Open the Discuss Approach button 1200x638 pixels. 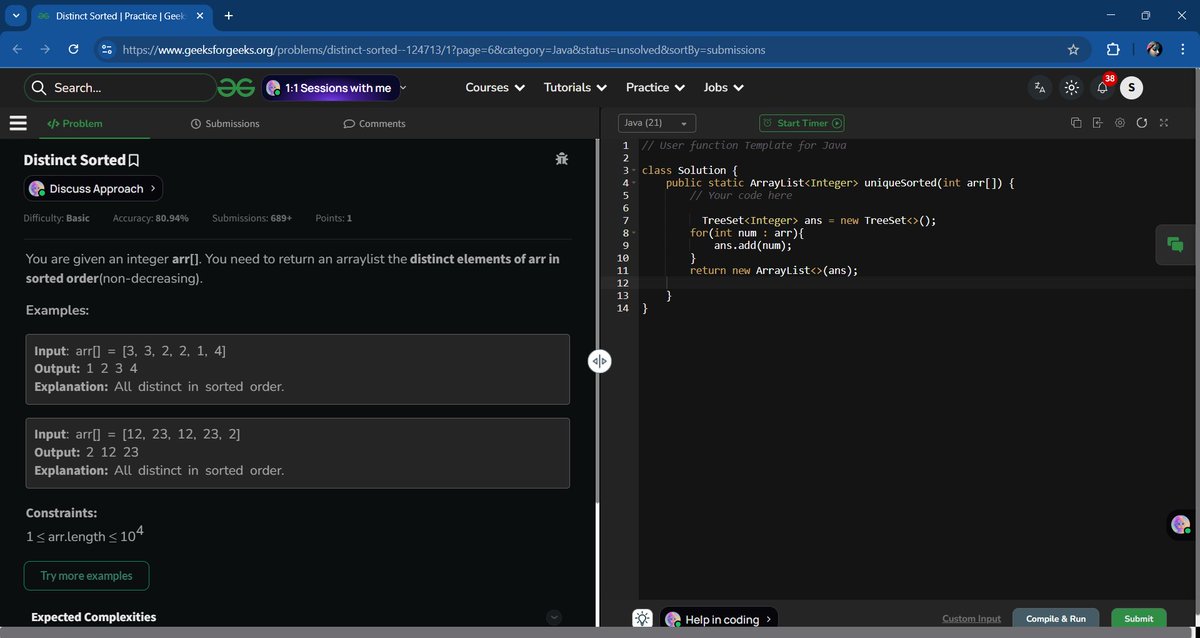(93, 188)
